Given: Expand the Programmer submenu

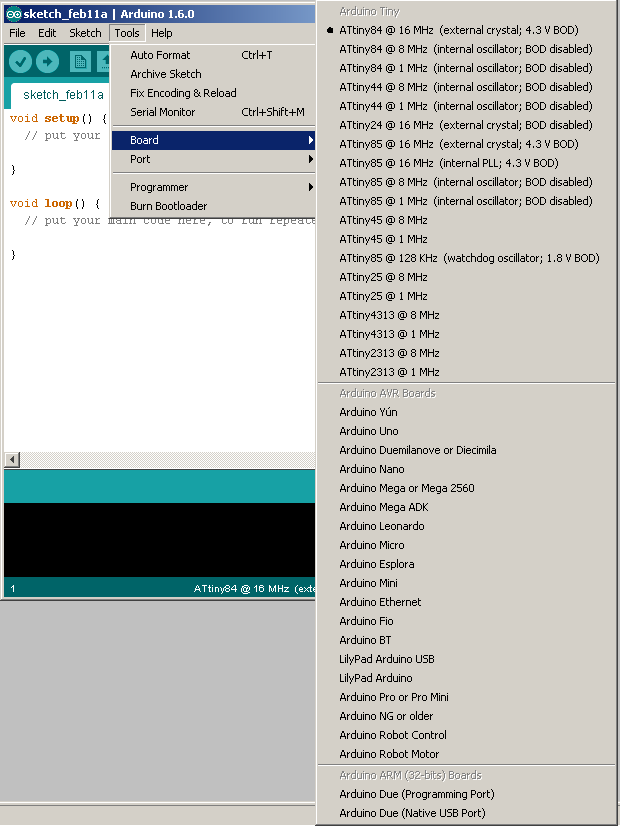Looking at the screenshot, I should (x=213, y=188).
